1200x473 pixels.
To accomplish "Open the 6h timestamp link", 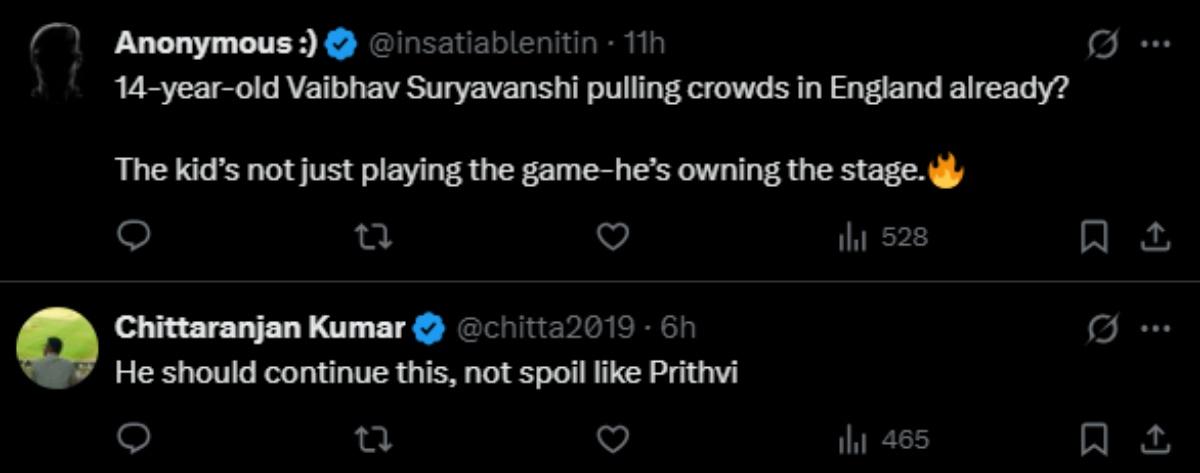I will pyautogui.click(x=679, y=327).
